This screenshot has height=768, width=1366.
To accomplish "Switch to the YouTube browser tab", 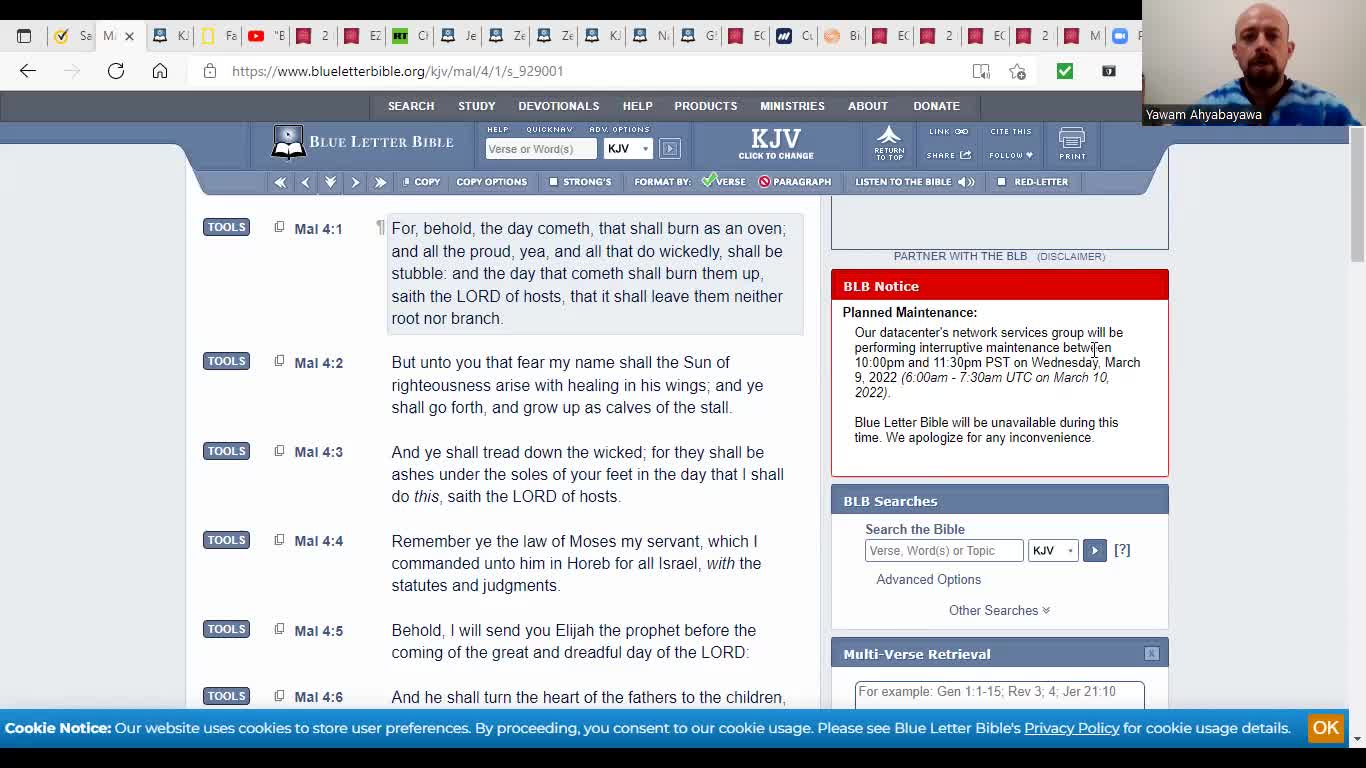I will tap(267, 36).
